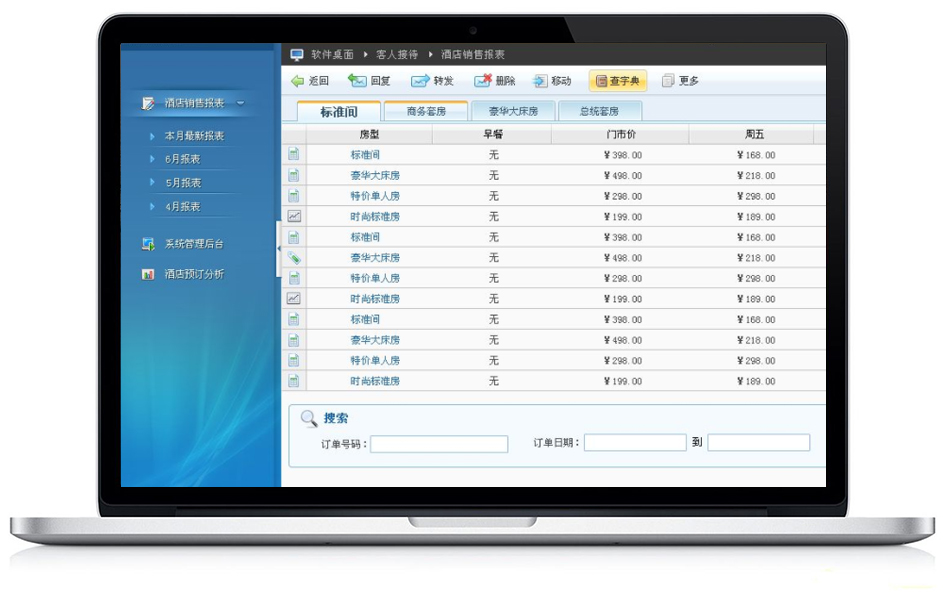
Task: Click the paperclip icon beside second 豪华大床房 row
Action: click(293, 257)
